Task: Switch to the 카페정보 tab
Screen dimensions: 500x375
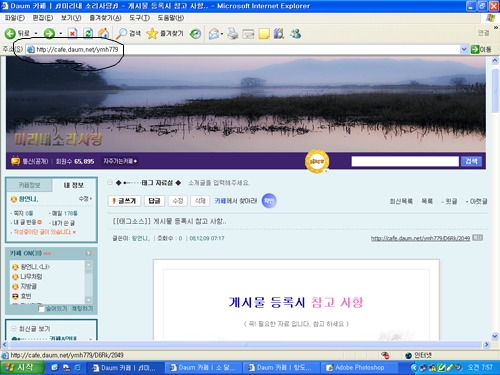Action: (29, 185)
